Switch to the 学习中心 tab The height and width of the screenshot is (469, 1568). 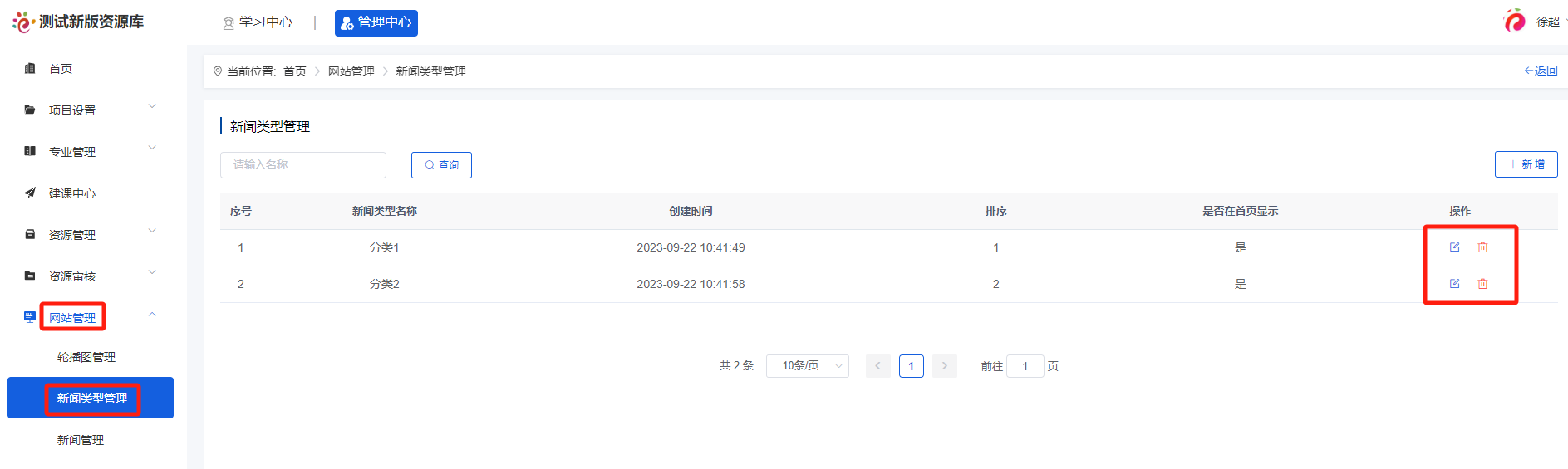[258, 22]
